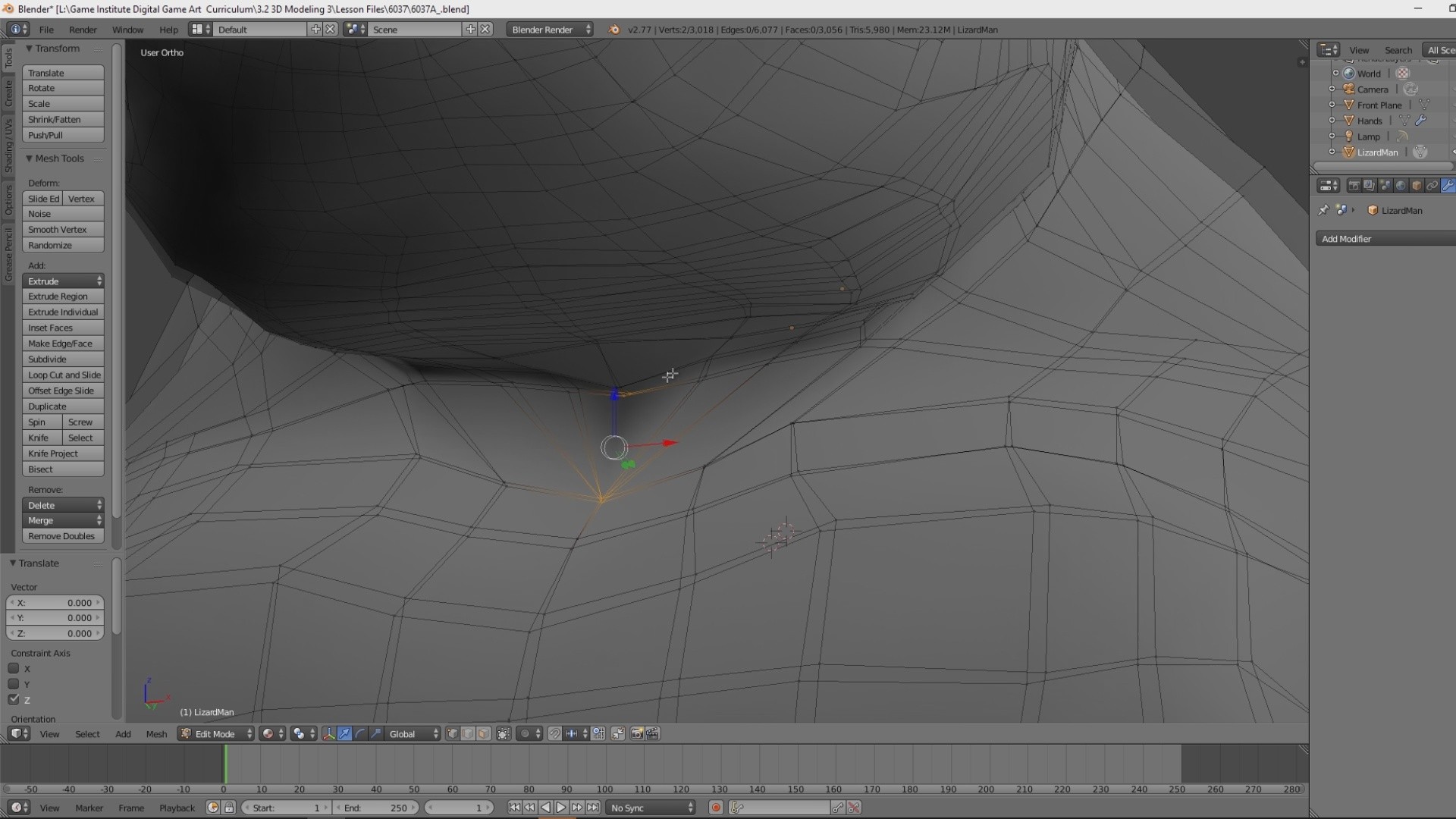
Task: Open viewport shading dropdown
Action: tap(272, 733)
